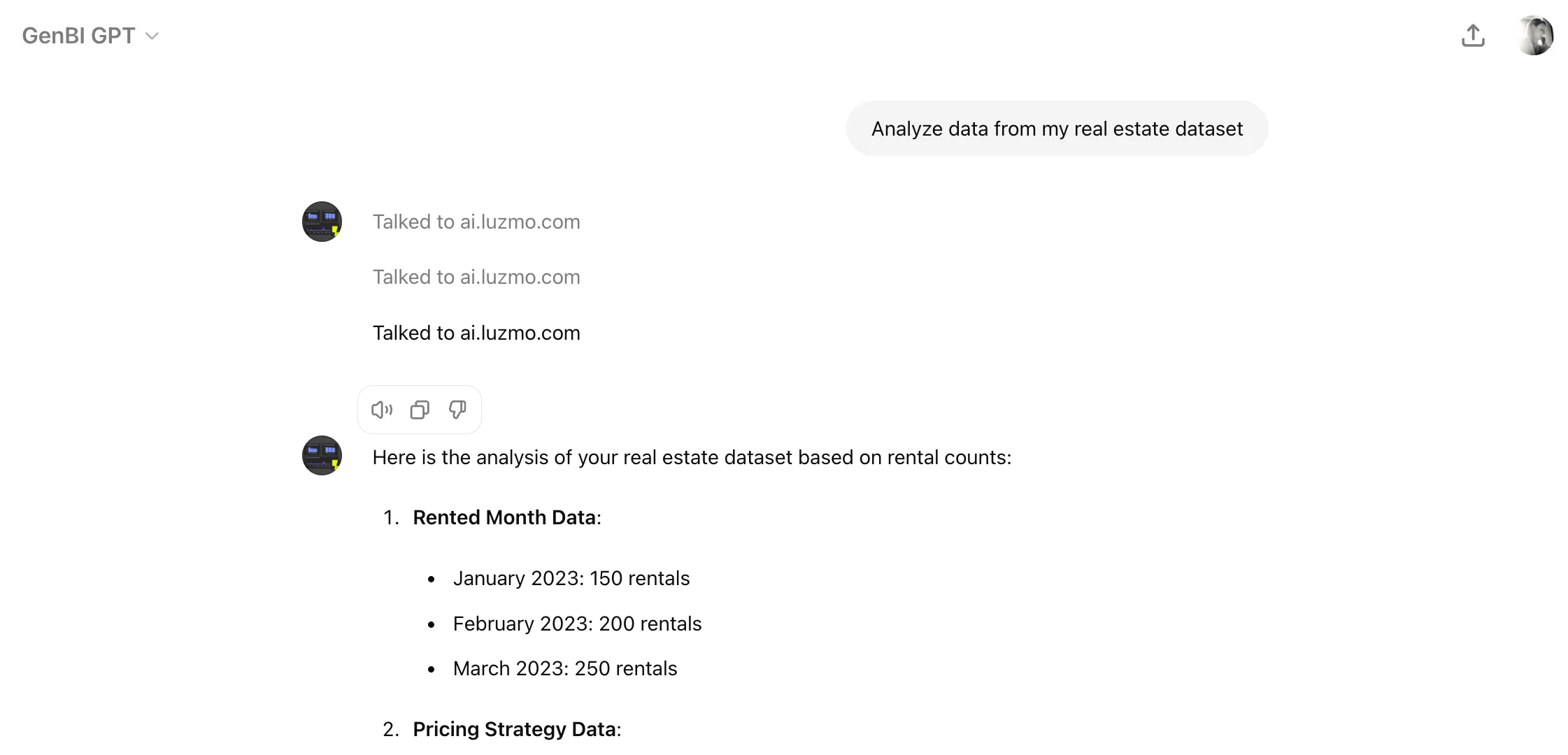Viewport: 1568px width, 755px height.
Task: Click the second GenBI GPT avatar
Action: [322, 456]
